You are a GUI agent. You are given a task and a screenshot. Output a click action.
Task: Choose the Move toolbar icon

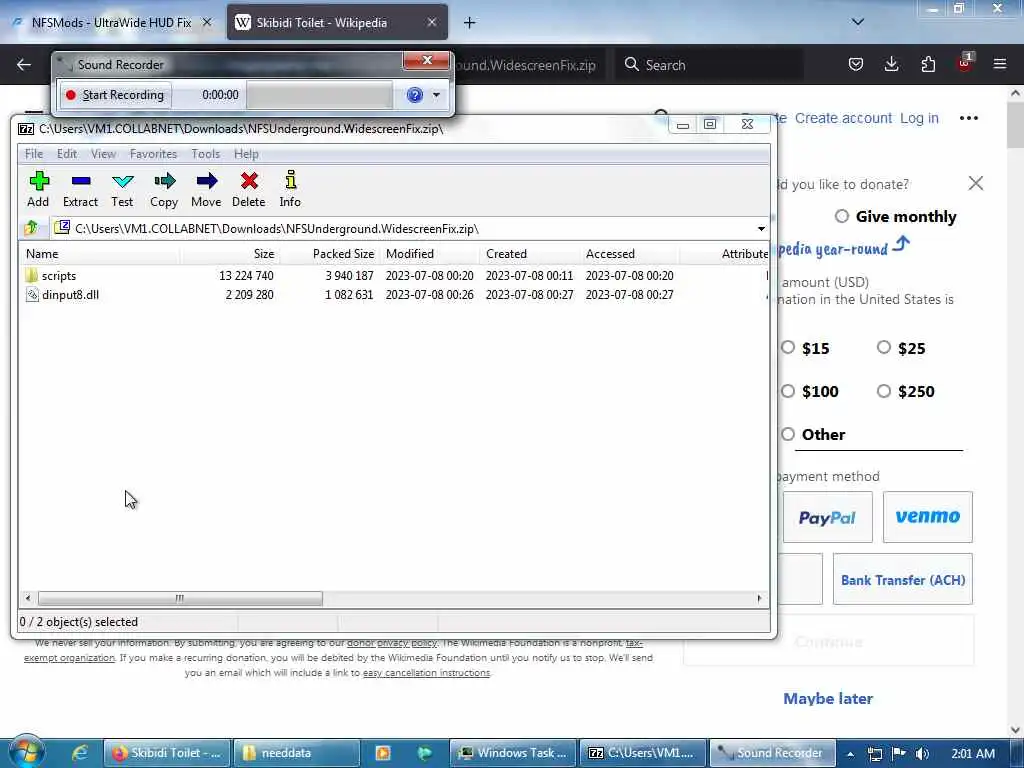(x=206, y=189)
